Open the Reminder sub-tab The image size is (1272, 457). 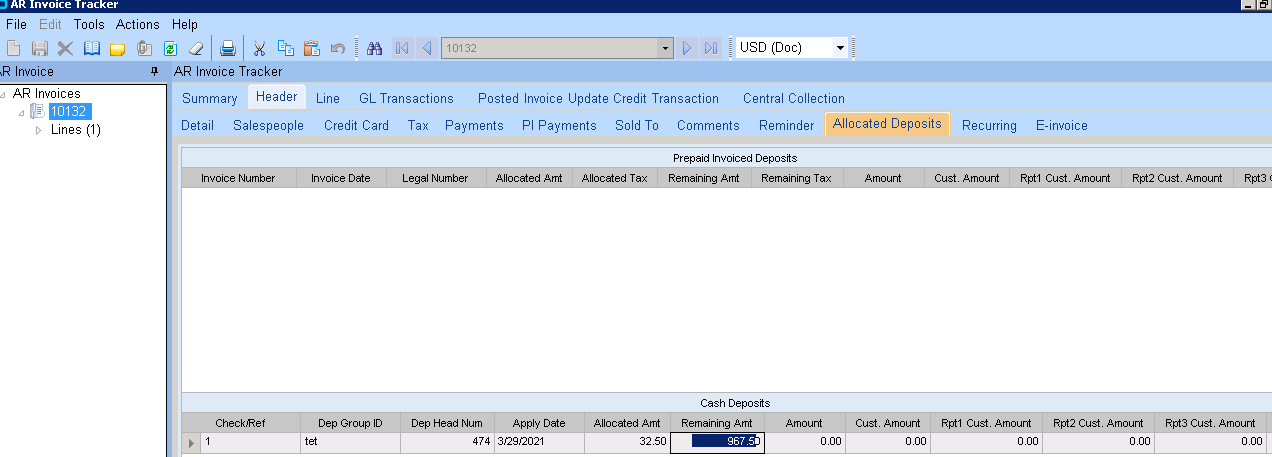(786, 125)
